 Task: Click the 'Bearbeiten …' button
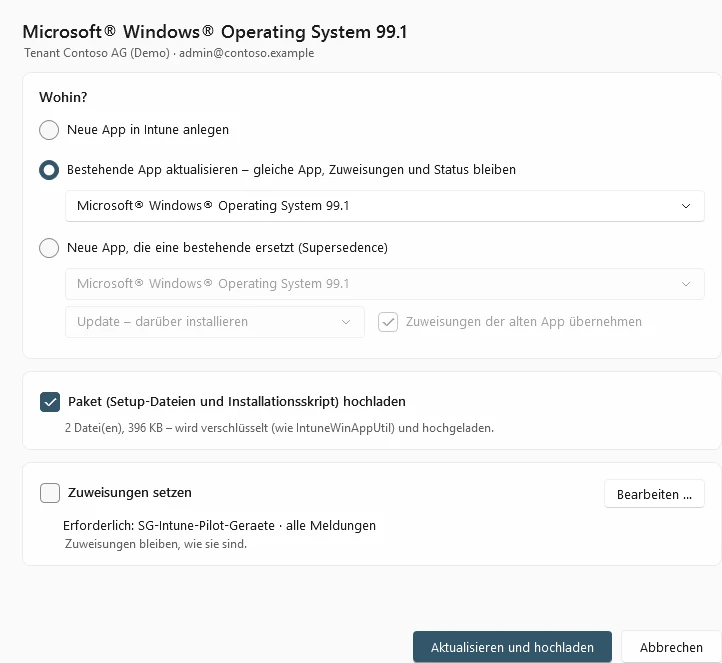click(x=654, y=494)
